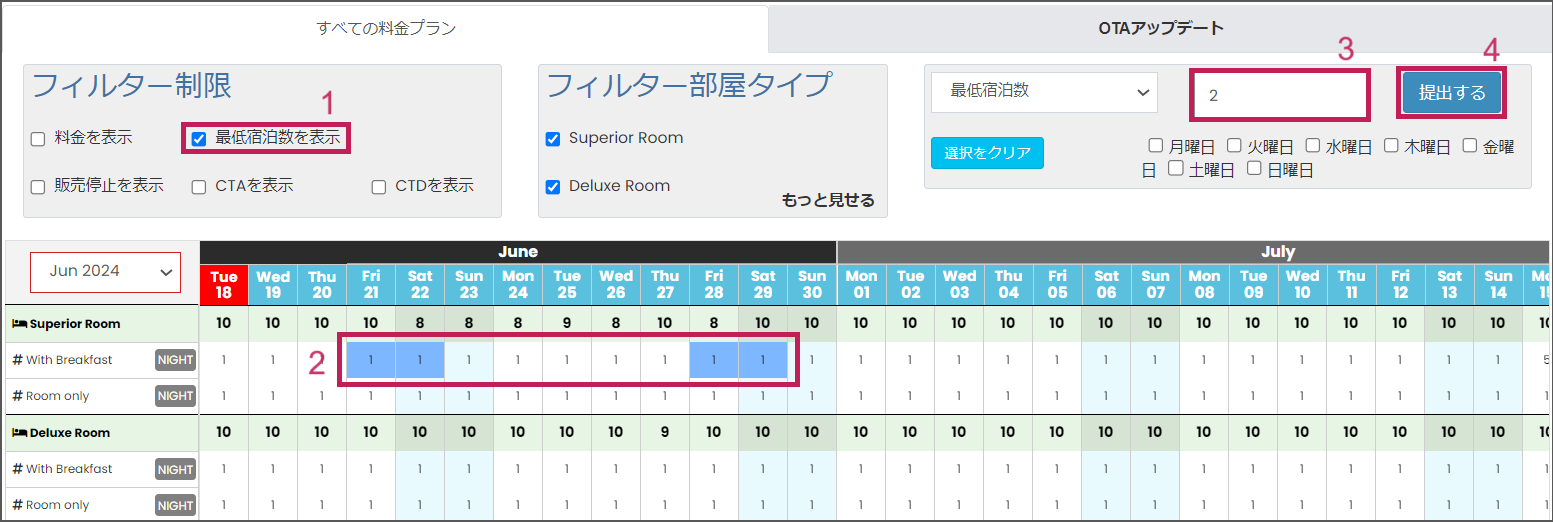Viewport: 1553px width, 522px height.
Task: Click NIGHT badge for Deluxe With Breakfast
Action: point(175,469)
